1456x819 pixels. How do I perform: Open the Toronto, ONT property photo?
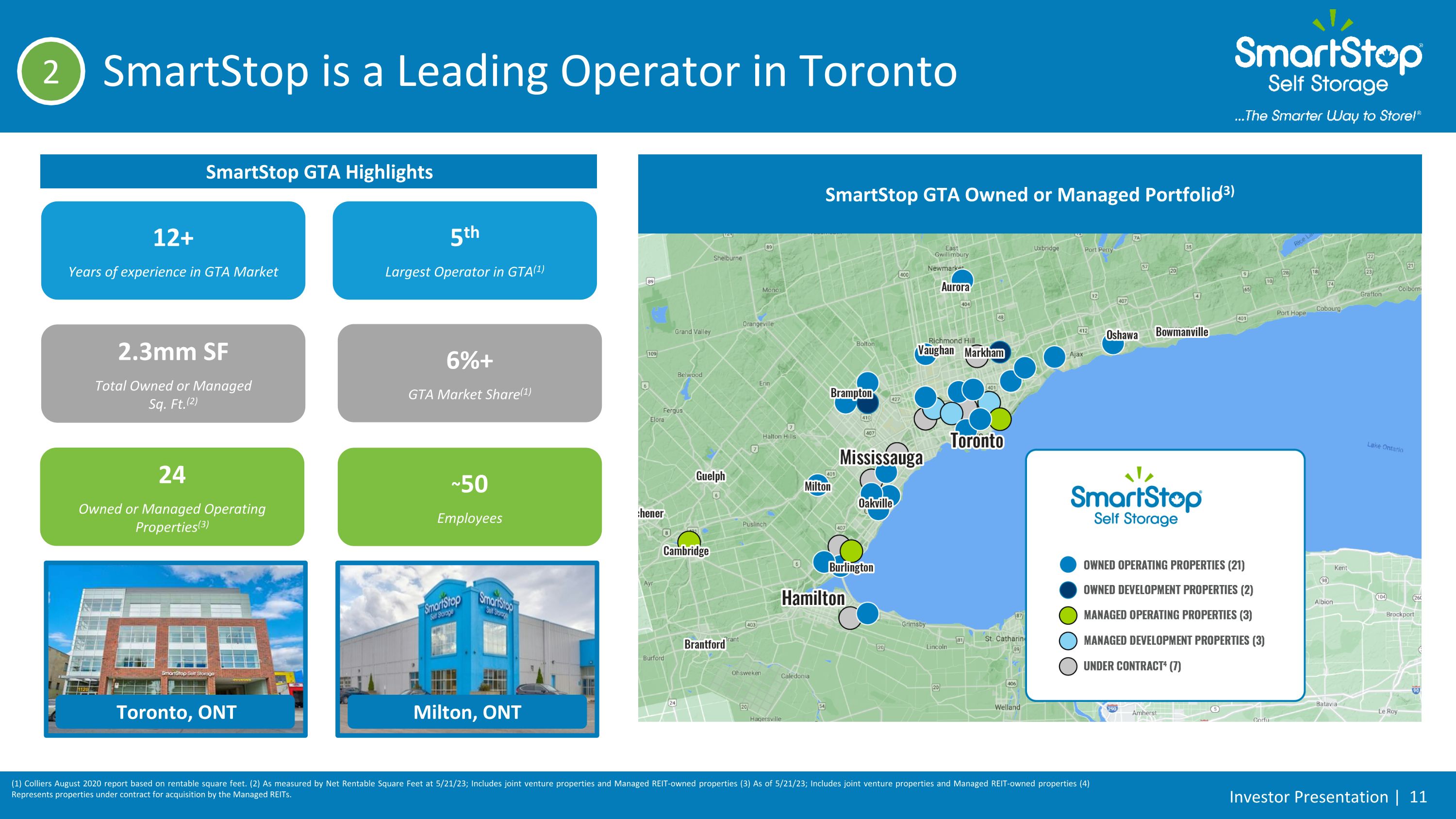(176, 649)
